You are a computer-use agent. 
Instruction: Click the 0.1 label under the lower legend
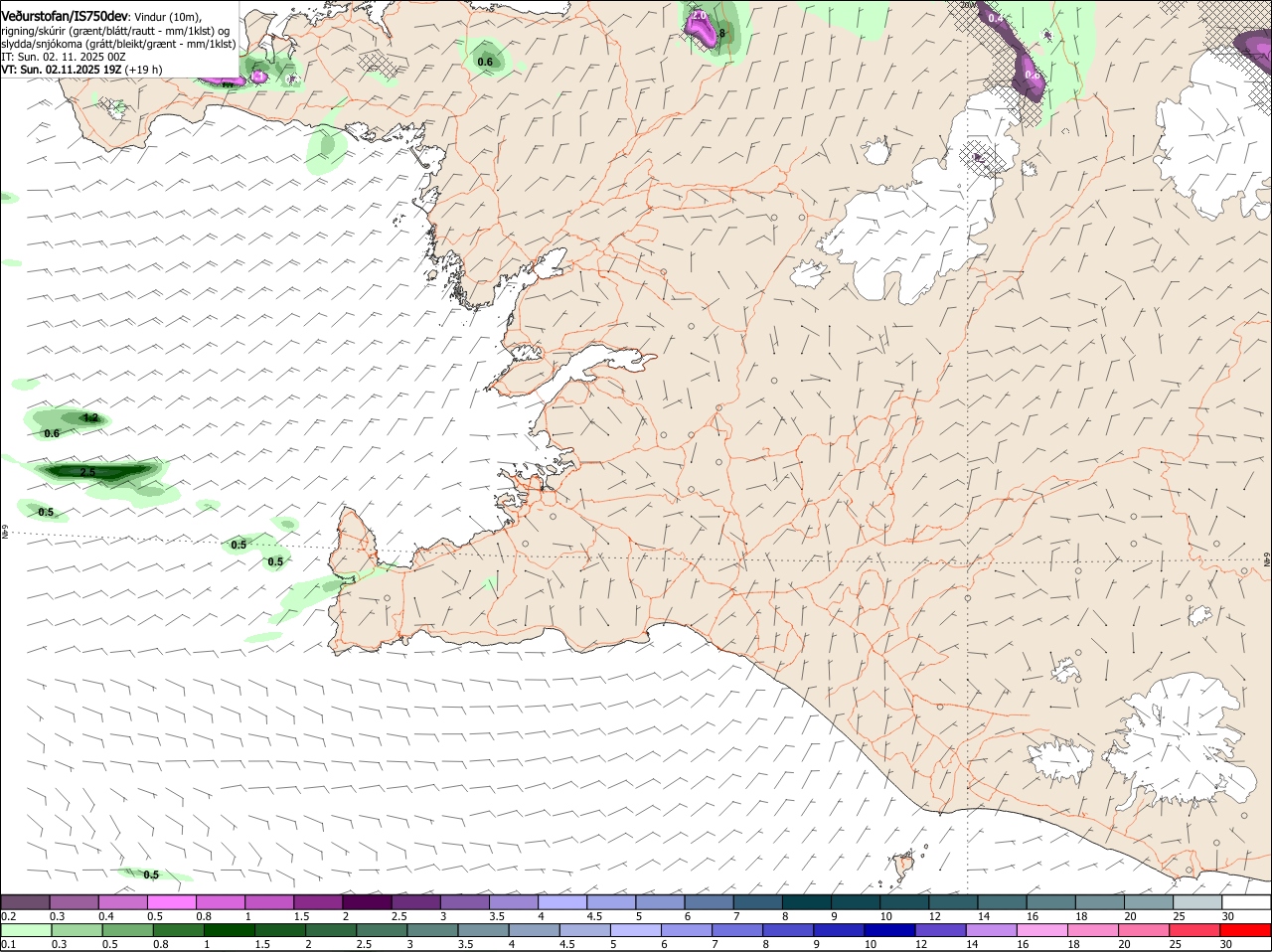coord(8,944)
